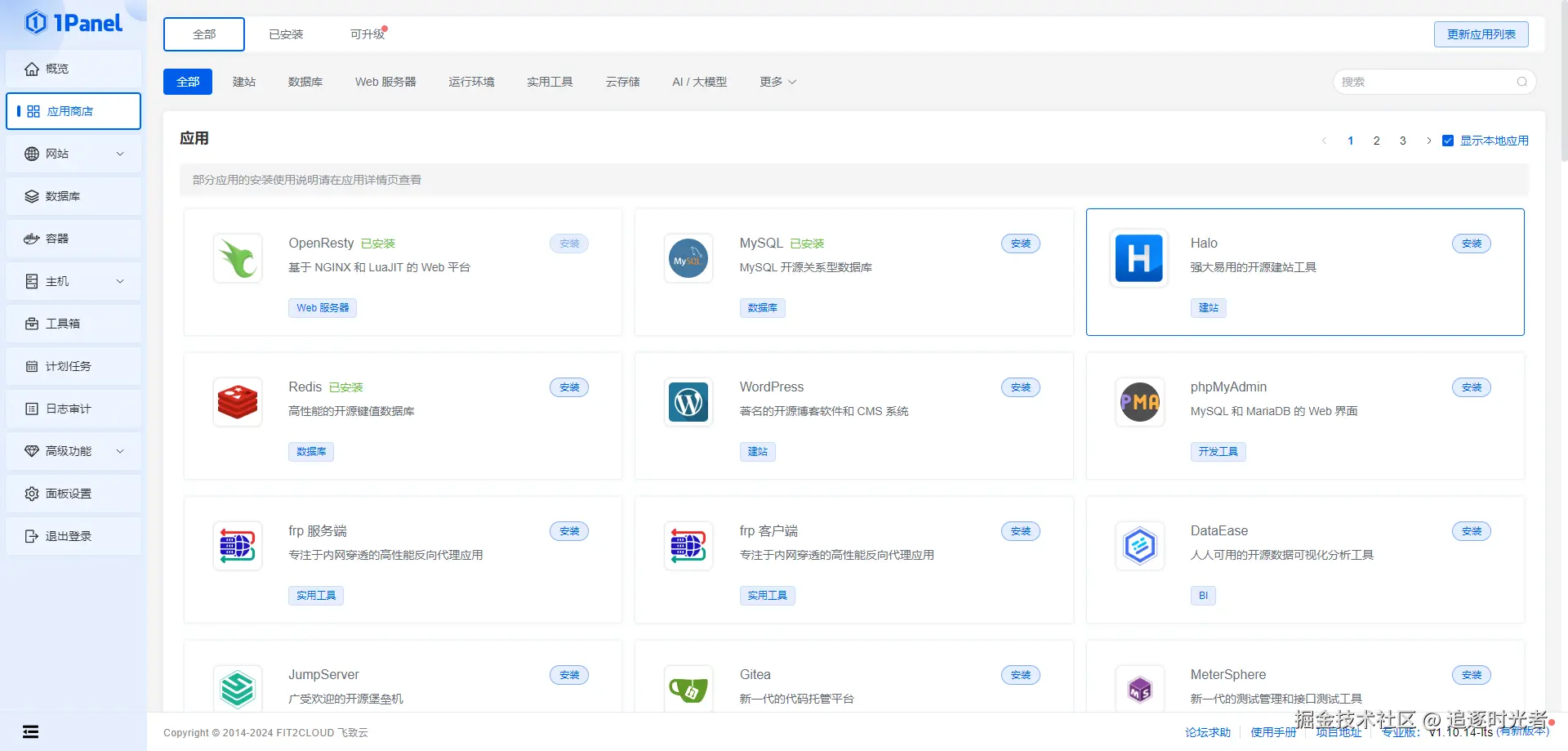The width and height of the screenshot is (1568, 751).
Task: Filter apps by 建站 category
Action: (x=244, y=82)
